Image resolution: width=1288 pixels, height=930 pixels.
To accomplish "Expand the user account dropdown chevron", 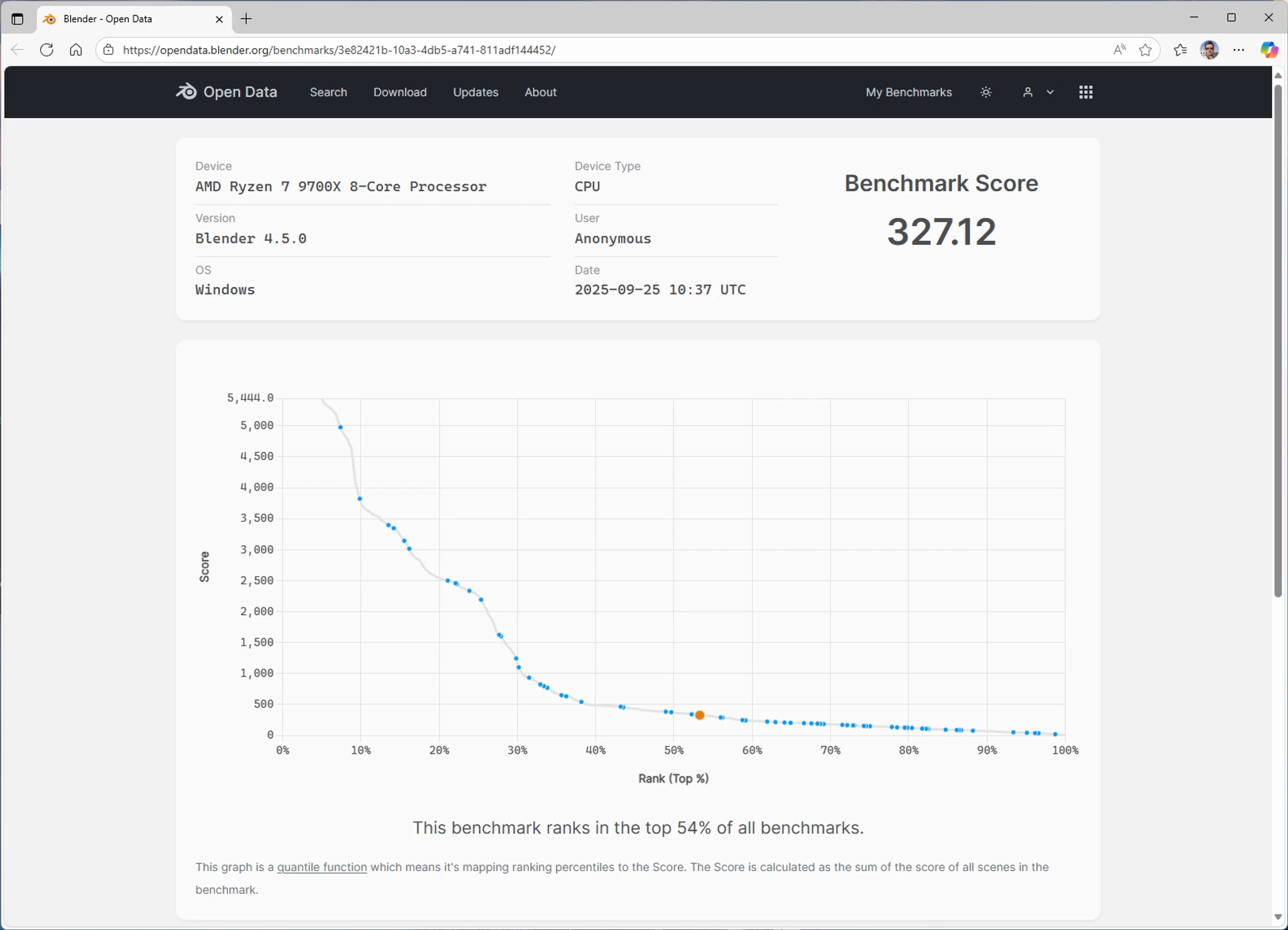I will coord(1050,93).
